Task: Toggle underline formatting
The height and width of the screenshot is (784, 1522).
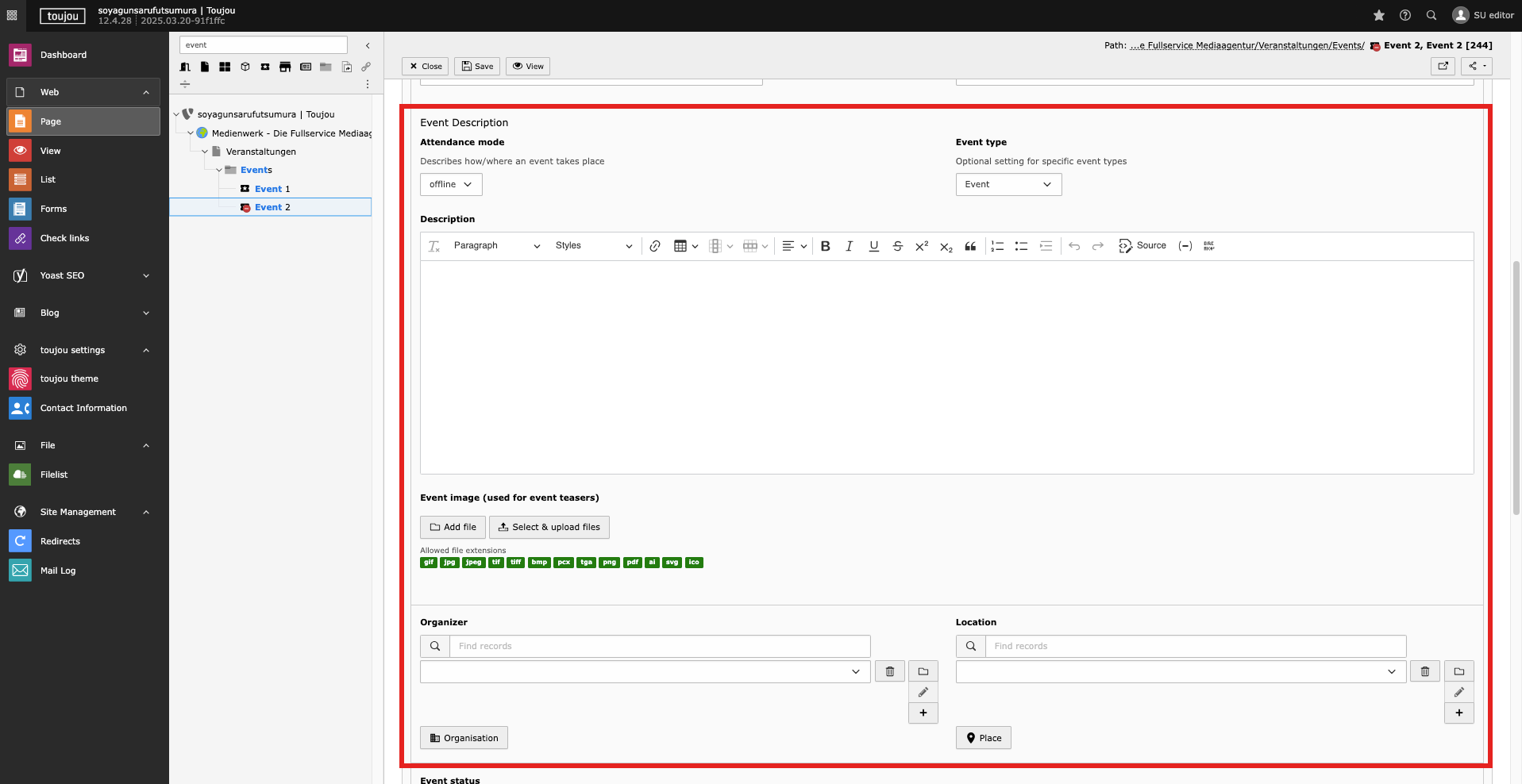Action: pyautogui.click(x=873, y=246)
